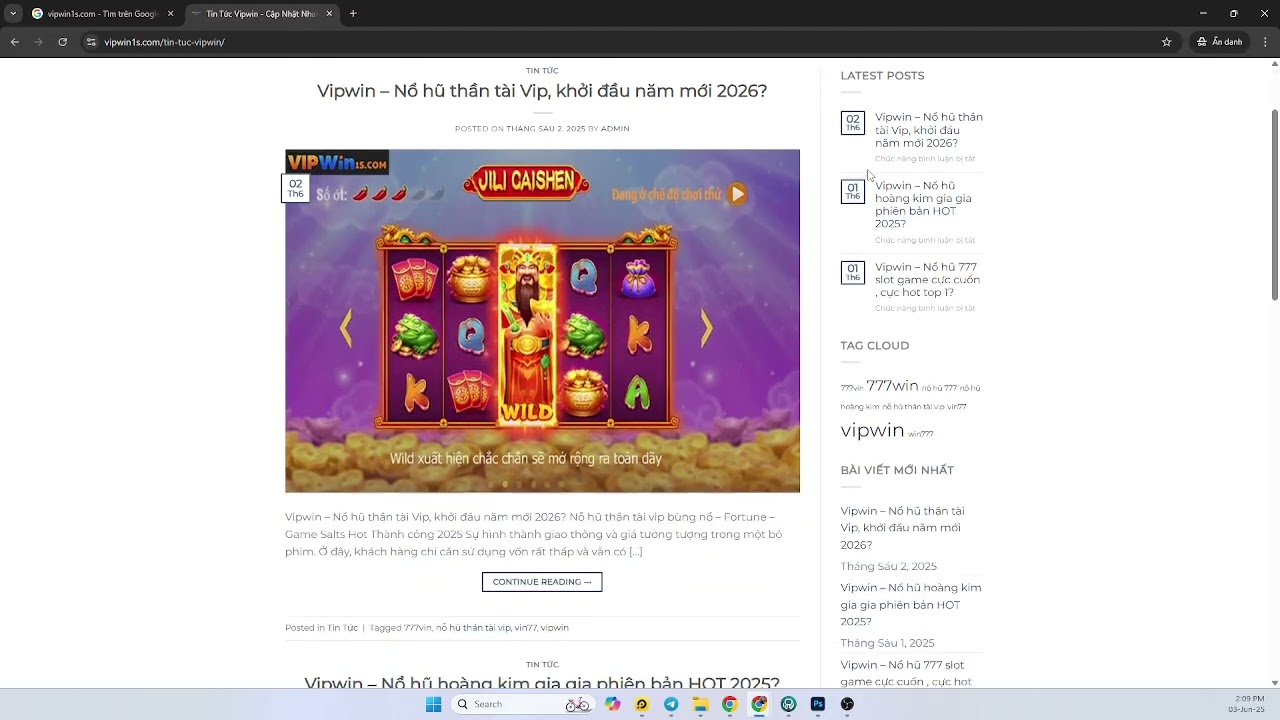Open the 'nổ hũ thần tài vip' footer tag
Image resolution: width=1280 pixels, height=720 pixels.
coord(473,628)
